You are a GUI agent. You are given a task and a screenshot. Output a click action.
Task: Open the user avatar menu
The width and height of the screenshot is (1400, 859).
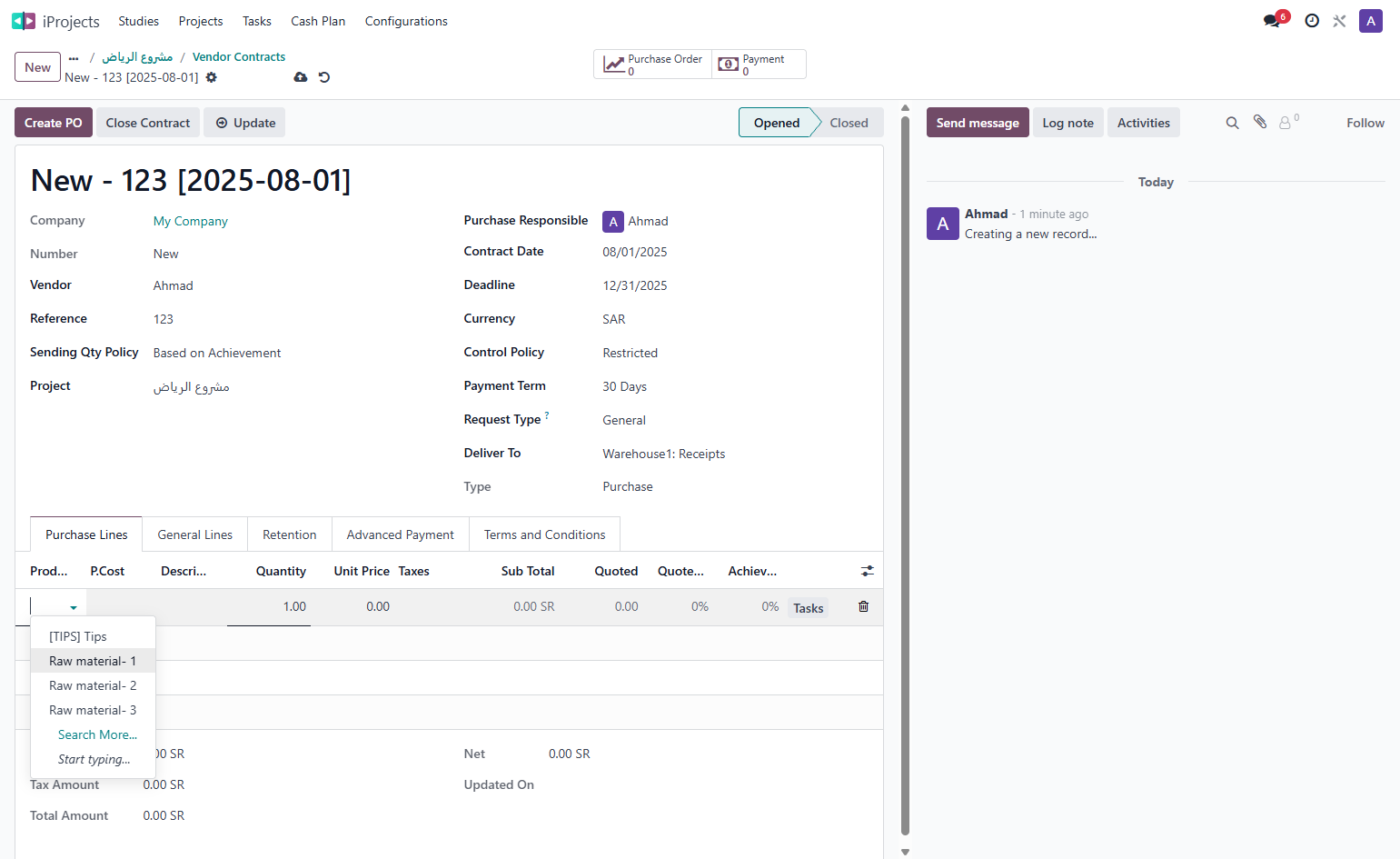click(x=1371, y=21)
